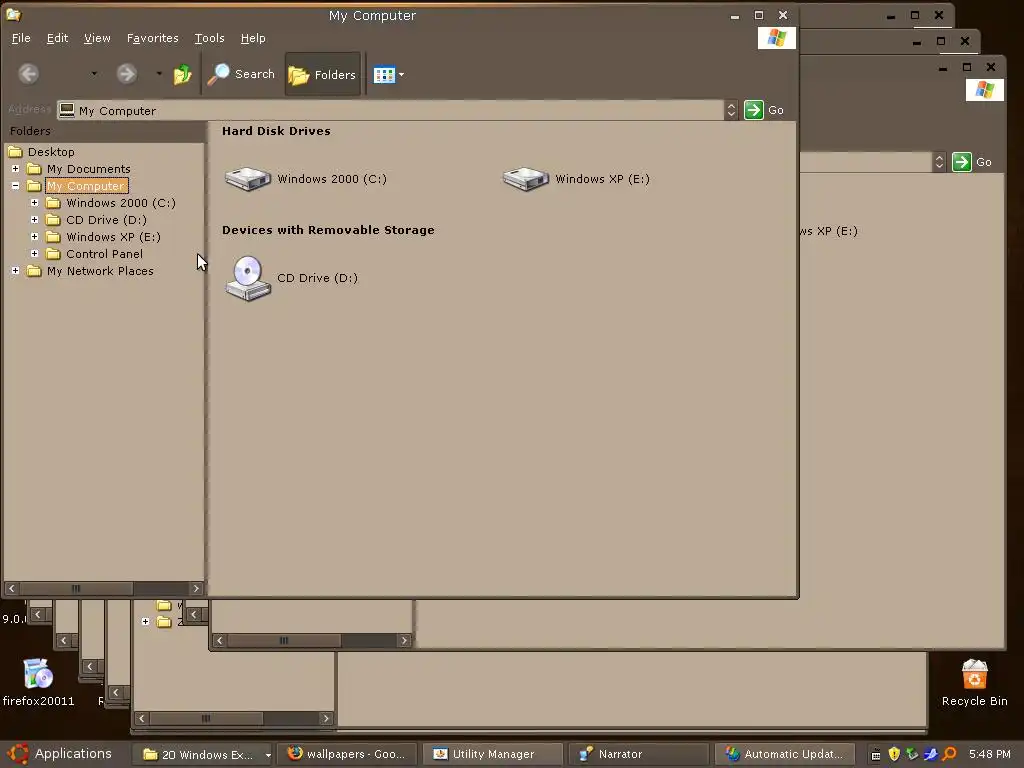Select Control Panel in the folder tree
The height and width of the screenshot is (768, 1024).
104,254
